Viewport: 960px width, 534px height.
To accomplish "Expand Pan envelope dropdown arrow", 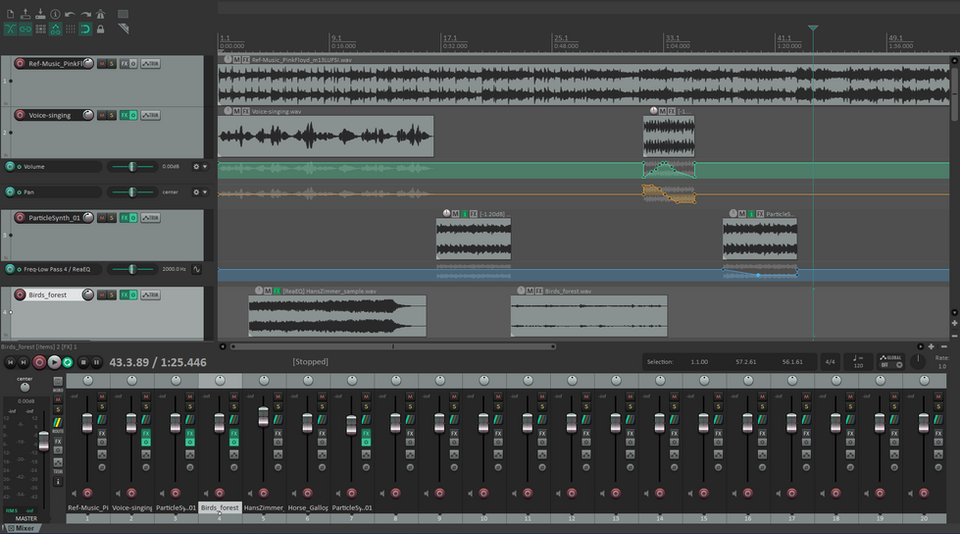I will pyautogui.click(x=205, y=192).
